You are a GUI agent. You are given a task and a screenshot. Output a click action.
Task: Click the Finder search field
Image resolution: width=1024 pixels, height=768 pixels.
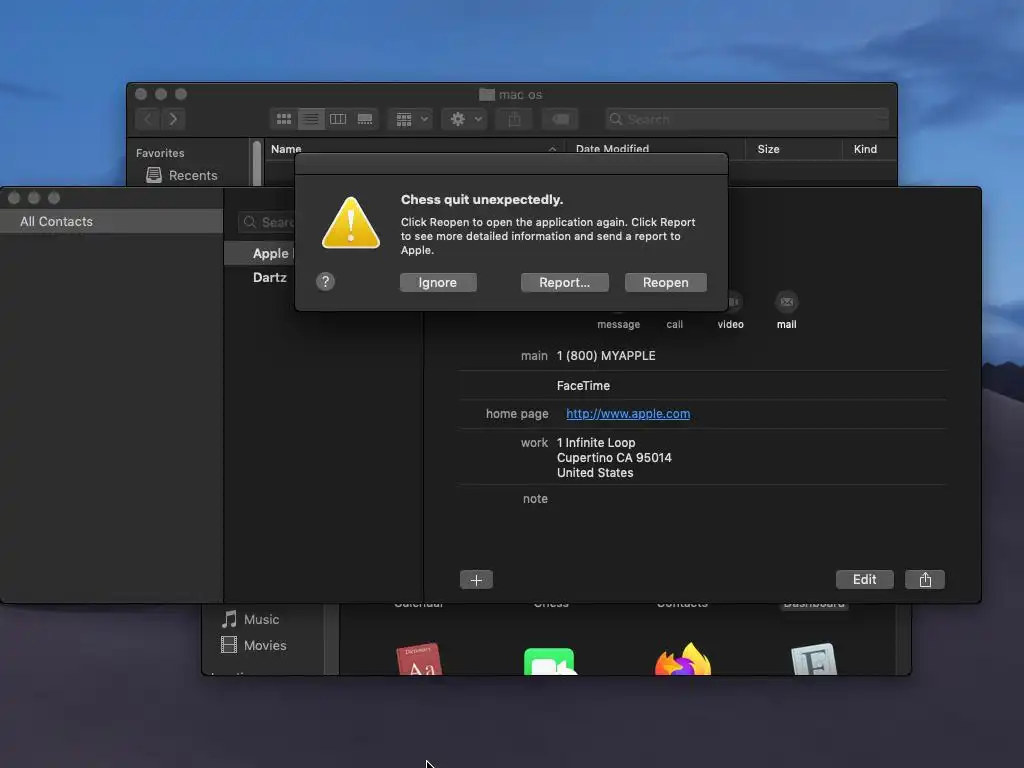point(746,119)
